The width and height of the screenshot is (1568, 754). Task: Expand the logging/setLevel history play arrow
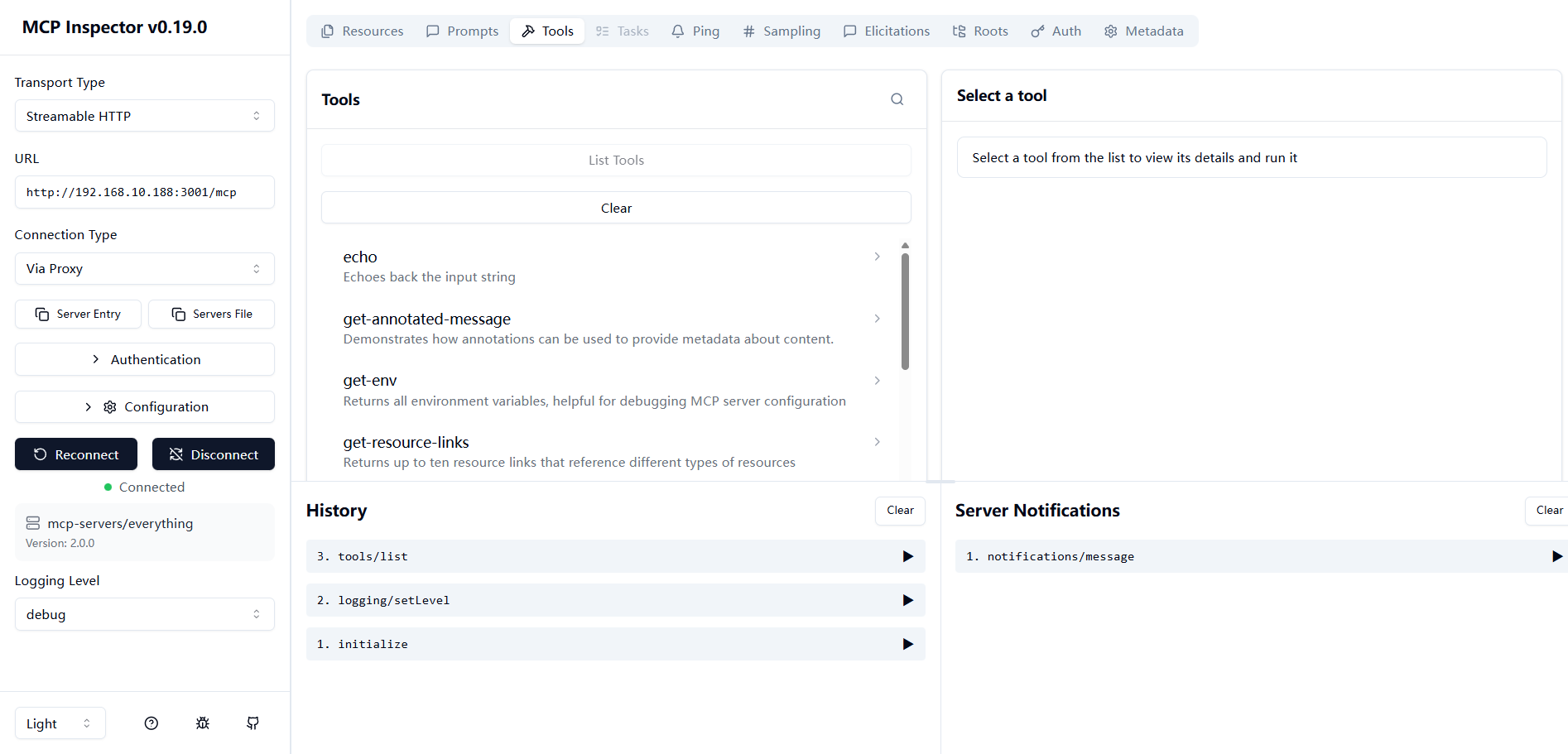pos(907,600)
